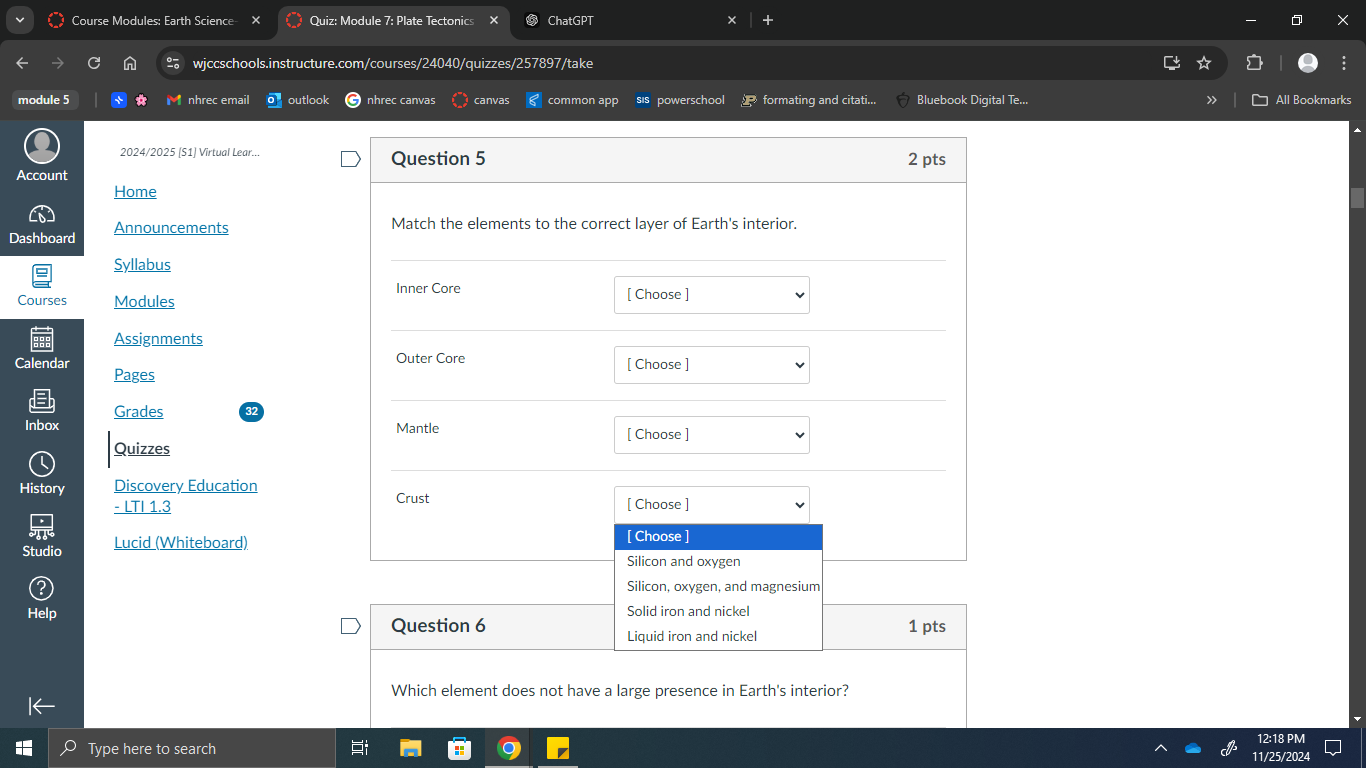
Task: Open the Syllabus course link
Action: click(x=142, y=264)
